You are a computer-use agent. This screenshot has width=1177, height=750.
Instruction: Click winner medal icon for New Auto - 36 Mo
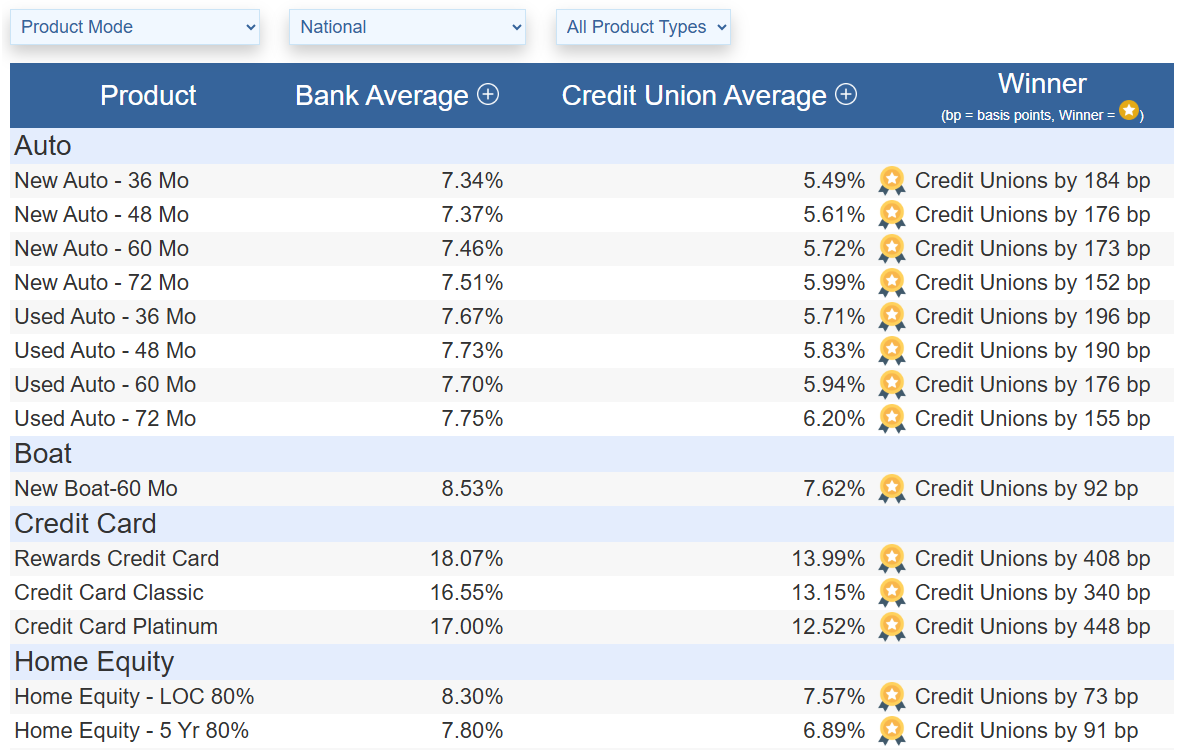[x=891, y=181]
